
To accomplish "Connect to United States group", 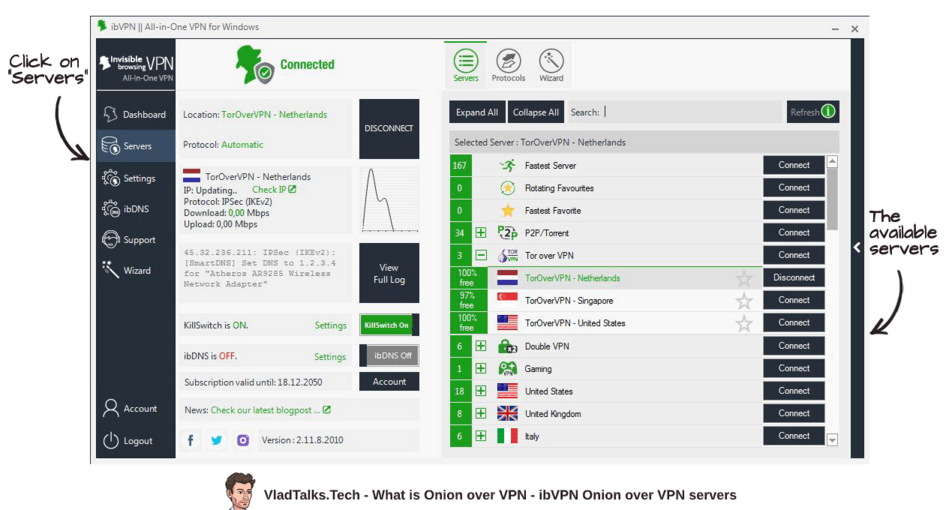I will pos(793,390).
